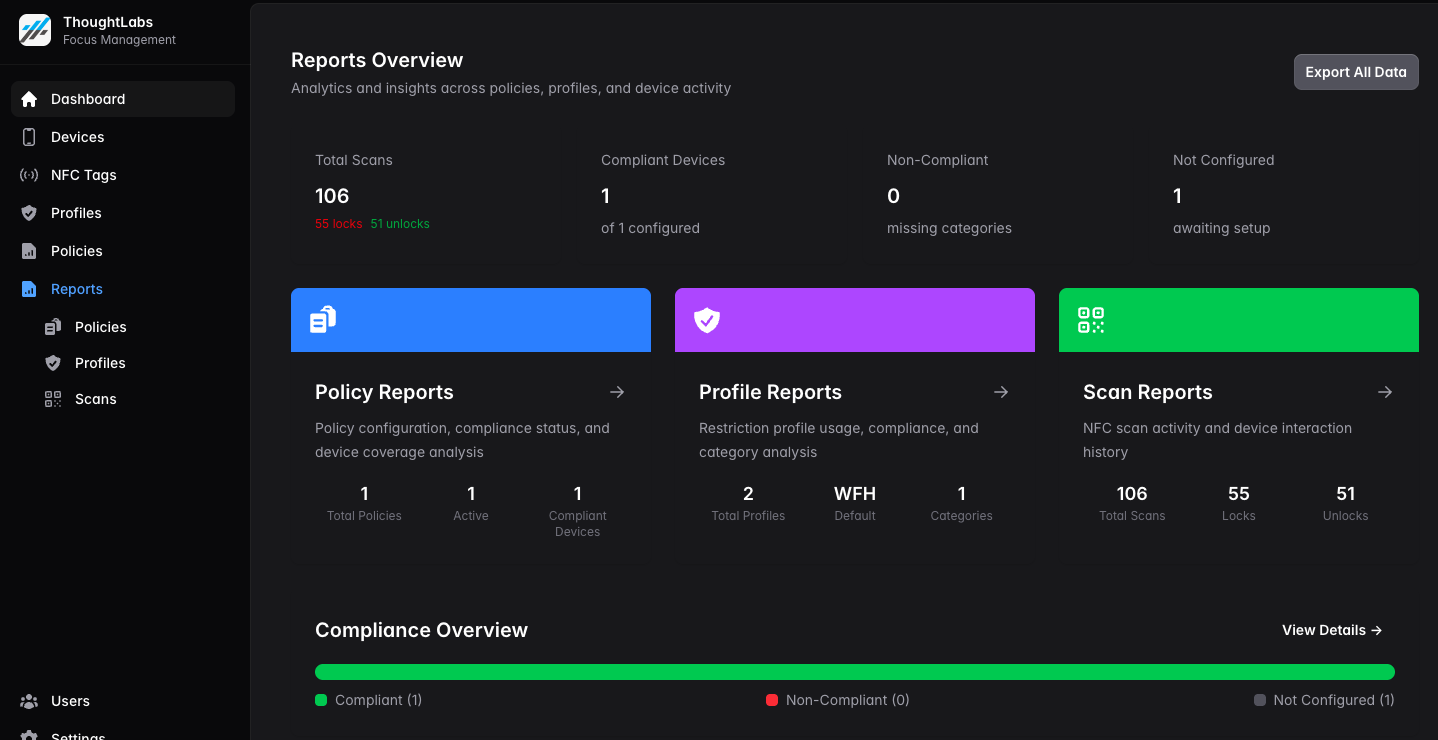Click the blue document icon on Policy Reports card
The image size is (1438, 740).
pyautogui.click(x=321, y=319)
